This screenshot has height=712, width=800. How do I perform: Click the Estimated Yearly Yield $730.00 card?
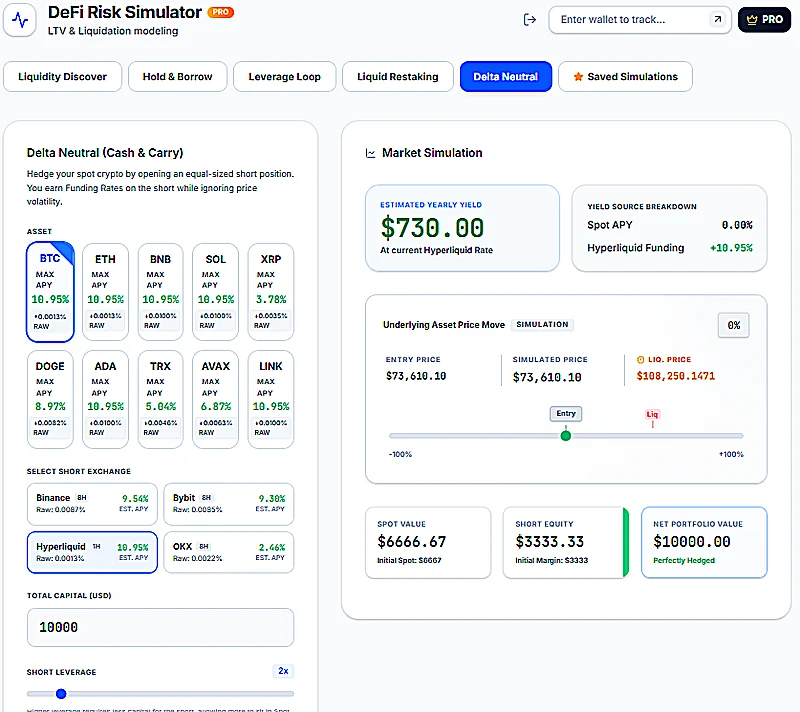[x=462, y=228]
